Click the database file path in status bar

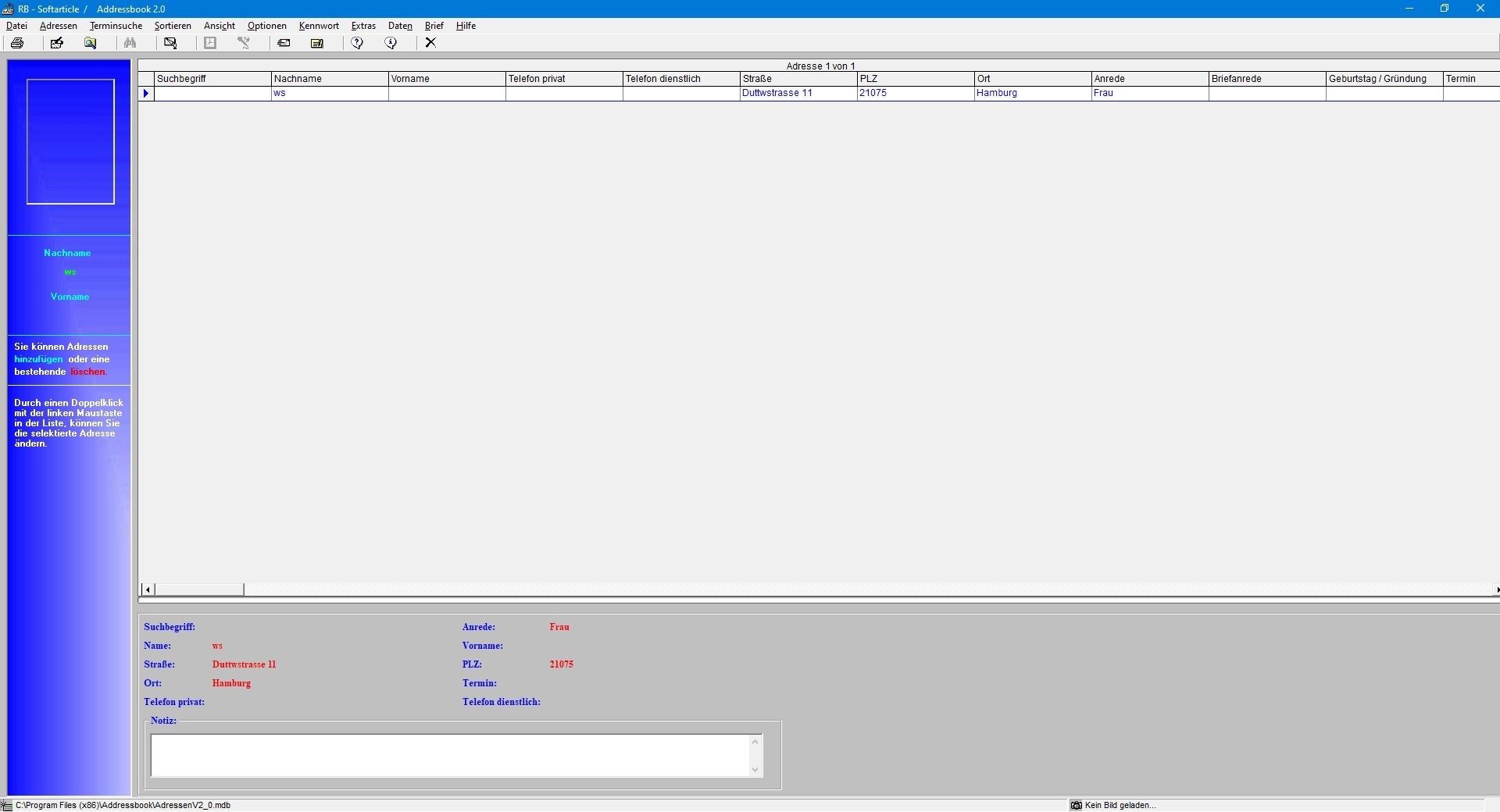pyautogui.click(x=123, y=806)
